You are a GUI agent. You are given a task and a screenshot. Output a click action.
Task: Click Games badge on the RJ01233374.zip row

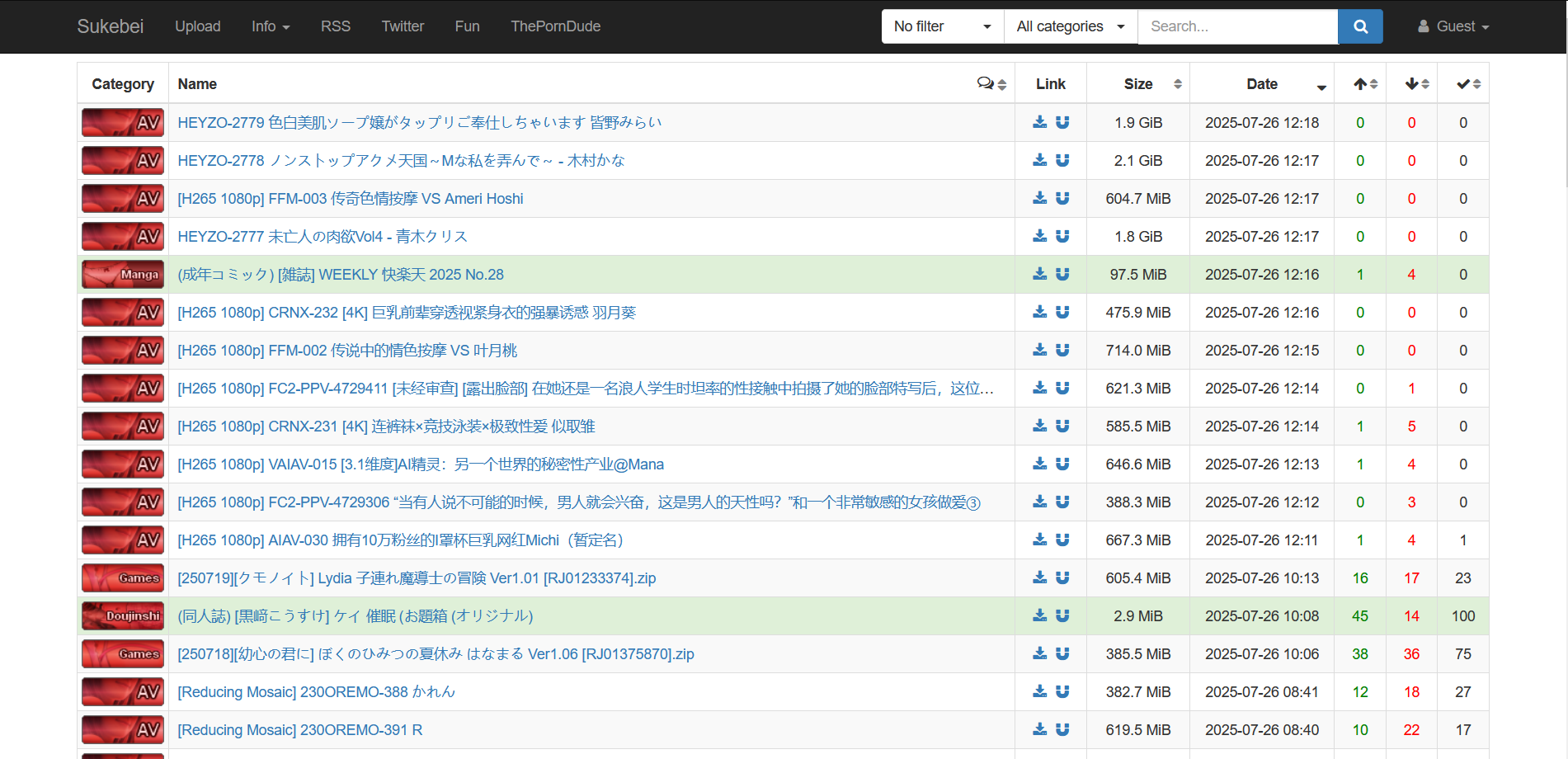123,577
